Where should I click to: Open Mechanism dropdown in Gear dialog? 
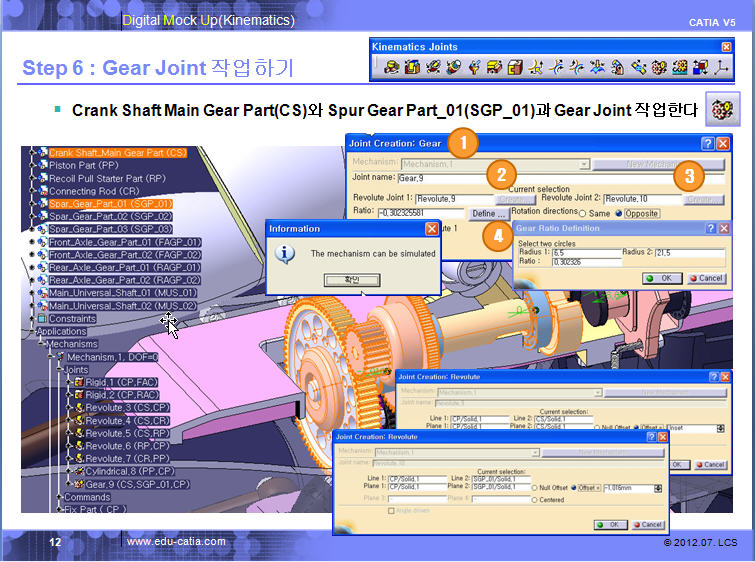(585, 163)
